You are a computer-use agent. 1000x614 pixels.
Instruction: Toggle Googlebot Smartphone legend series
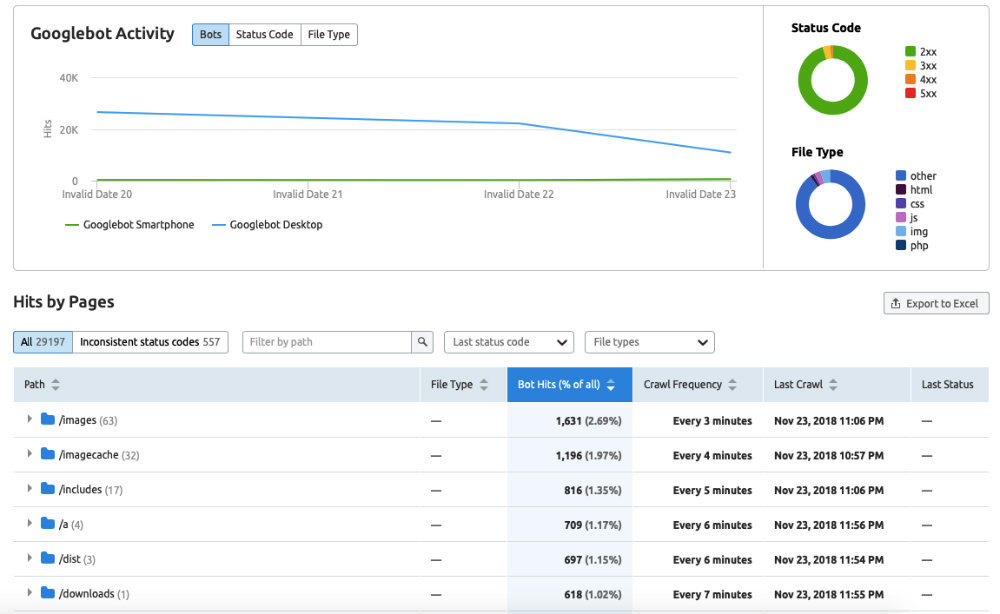(x=129, y=224)
